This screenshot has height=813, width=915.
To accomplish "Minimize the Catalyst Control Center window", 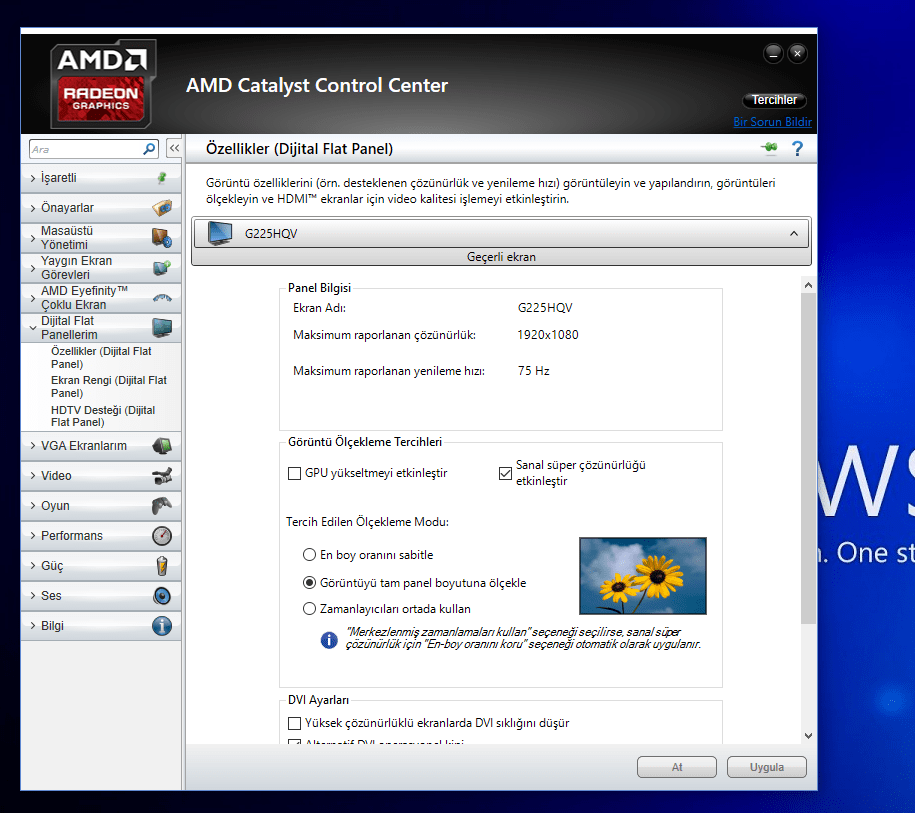I will point(773,54).
